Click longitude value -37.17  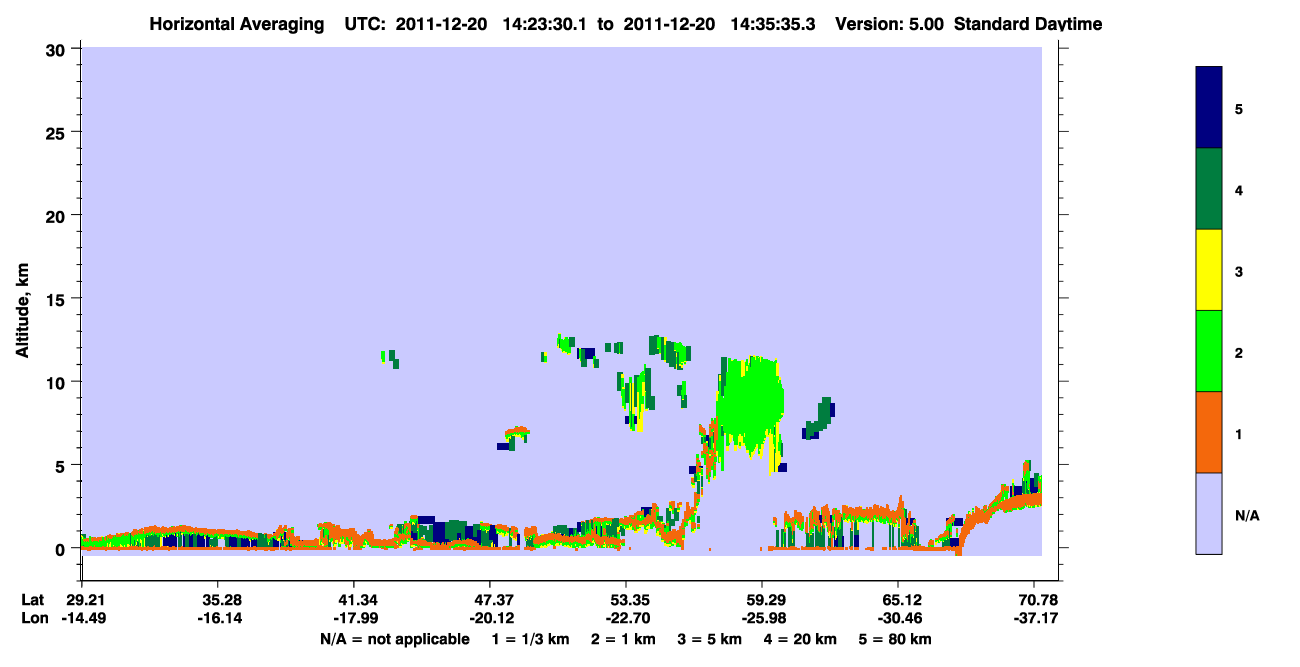pyautogui.click(x=1034, y=619)
